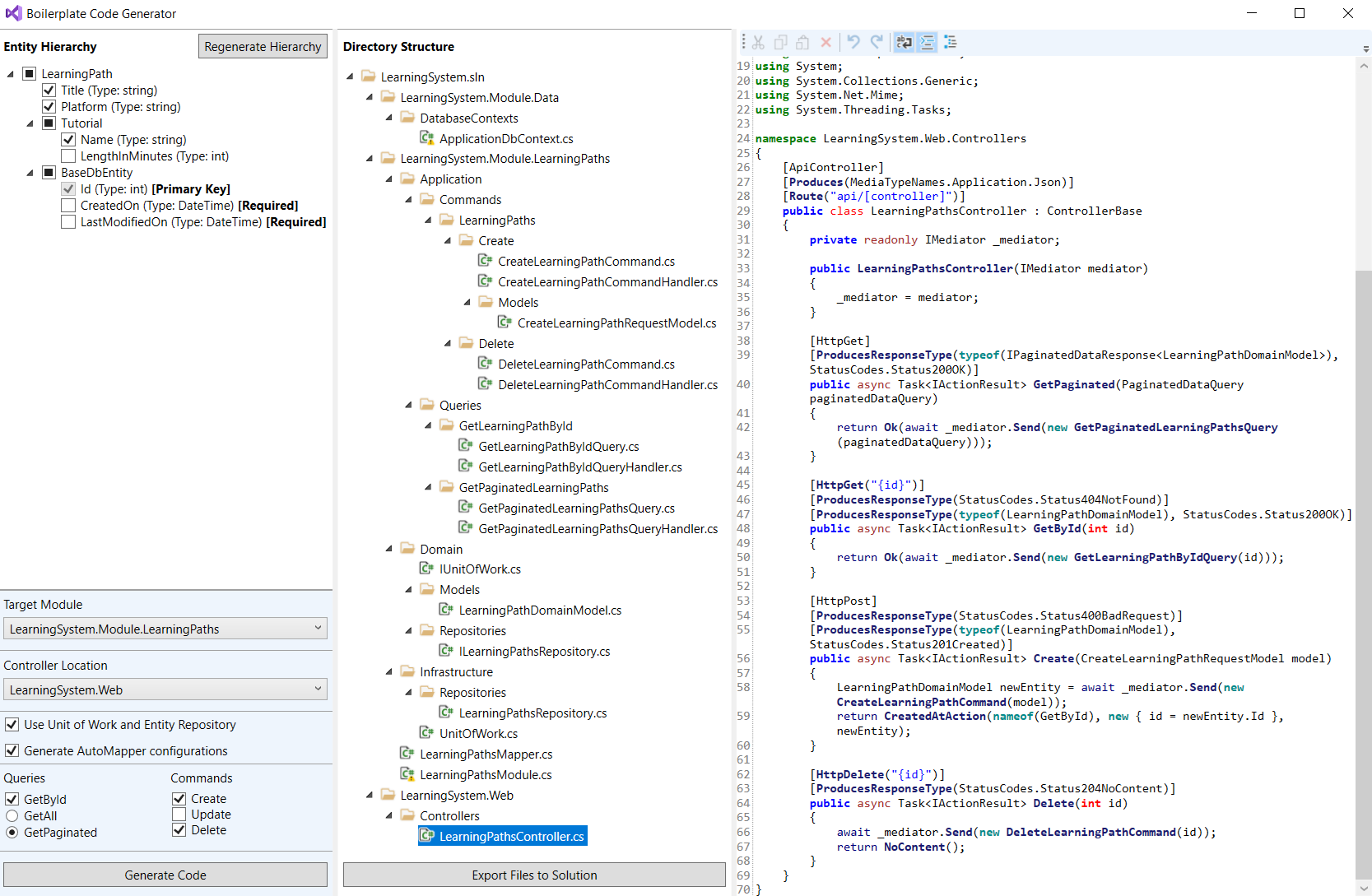1372x896 pixels.
Task: Toggle the word wrap toolbar icon
Action: tap(904, 42)
